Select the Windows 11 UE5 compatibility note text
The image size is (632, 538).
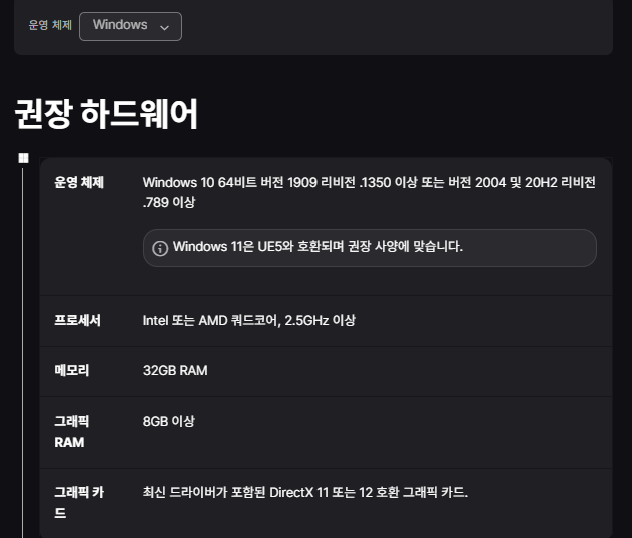pyautogui.click(x=318, y=246)
